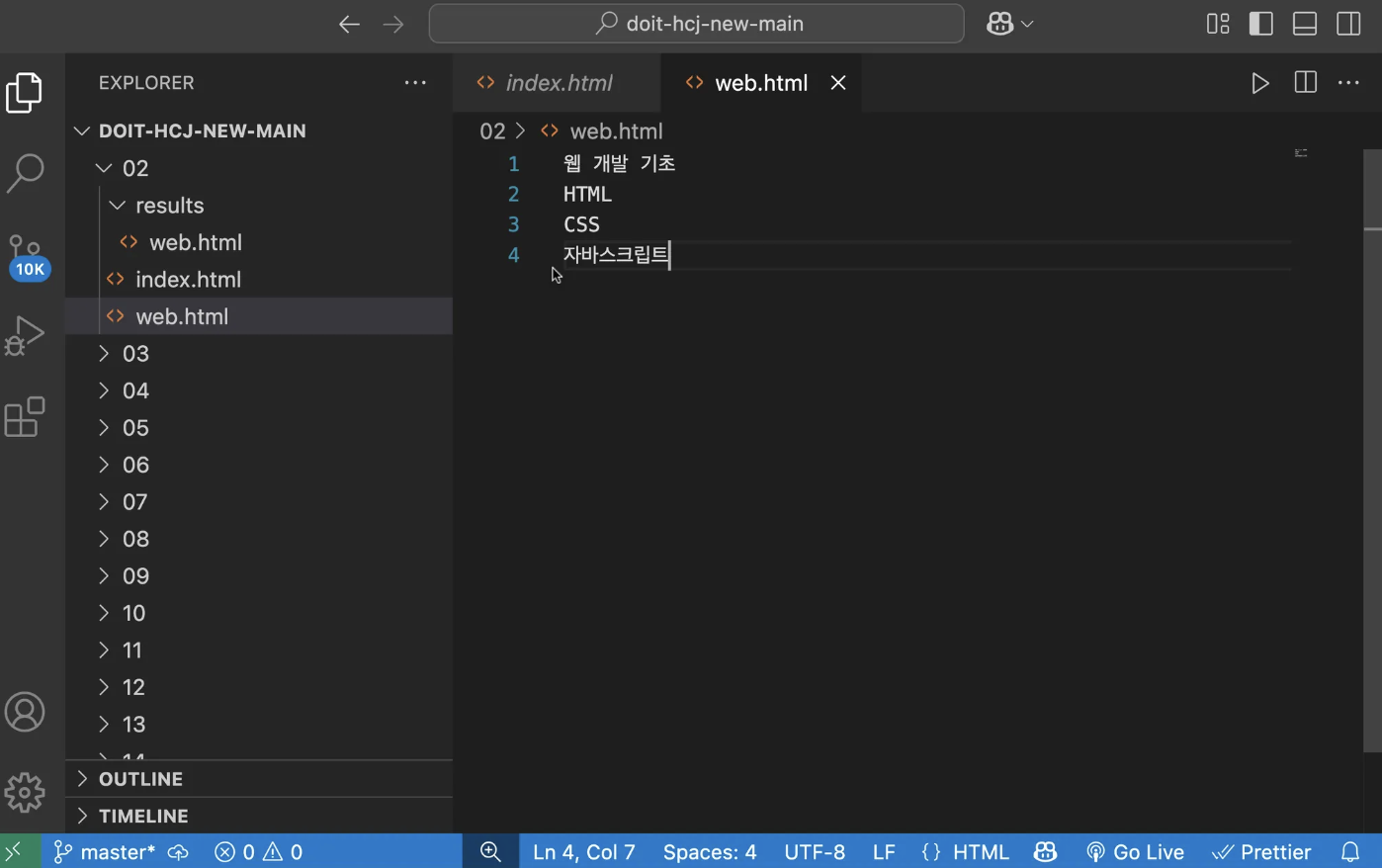Click Go Live in status bar

click(1135, 852)
